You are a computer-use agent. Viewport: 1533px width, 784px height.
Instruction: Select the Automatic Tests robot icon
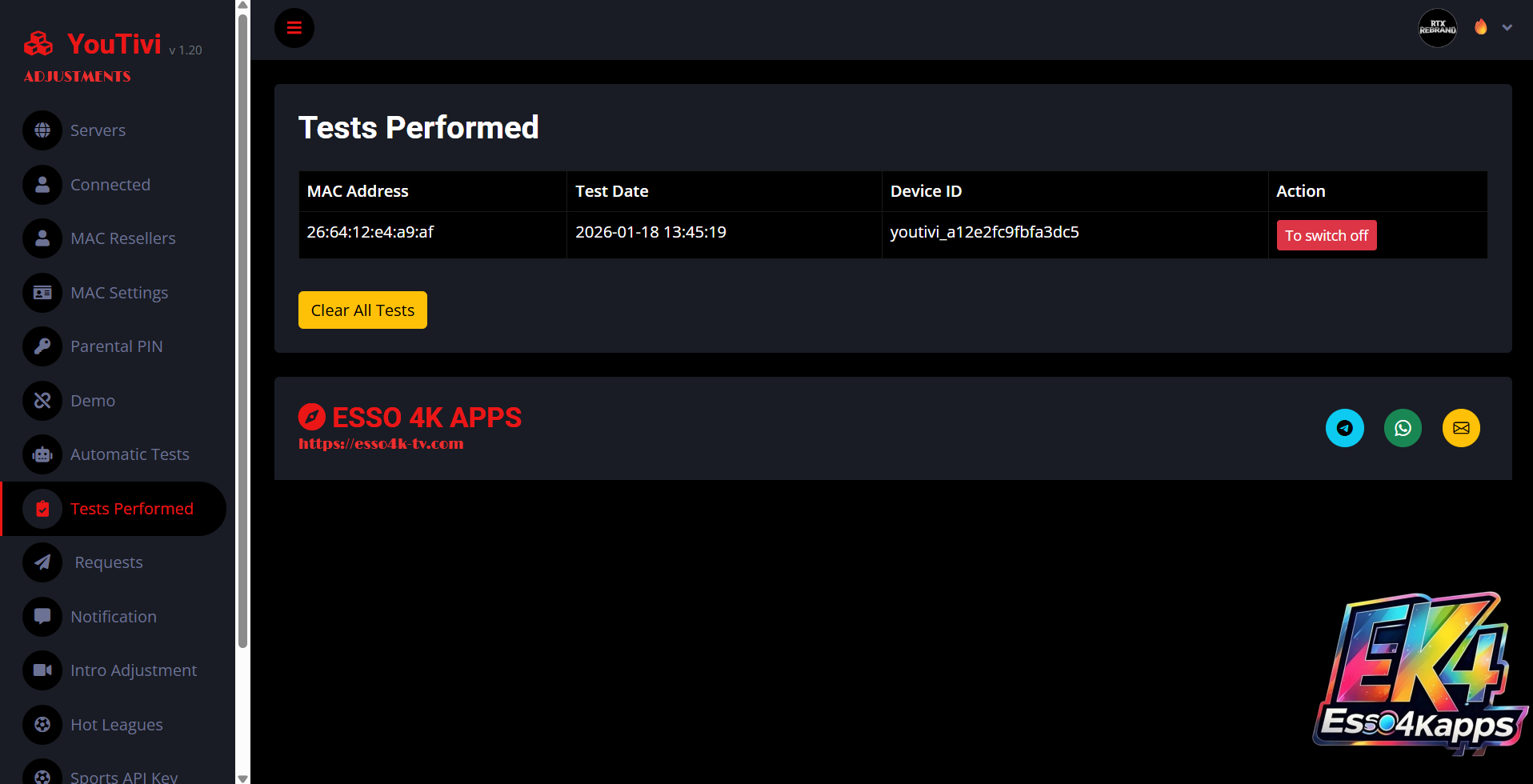click(x=42, y=454)
